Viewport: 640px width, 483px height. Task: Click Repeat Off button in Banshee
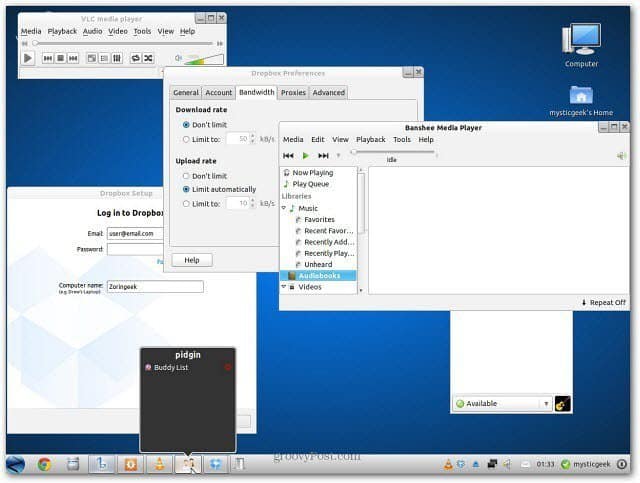tap(603, 303)
